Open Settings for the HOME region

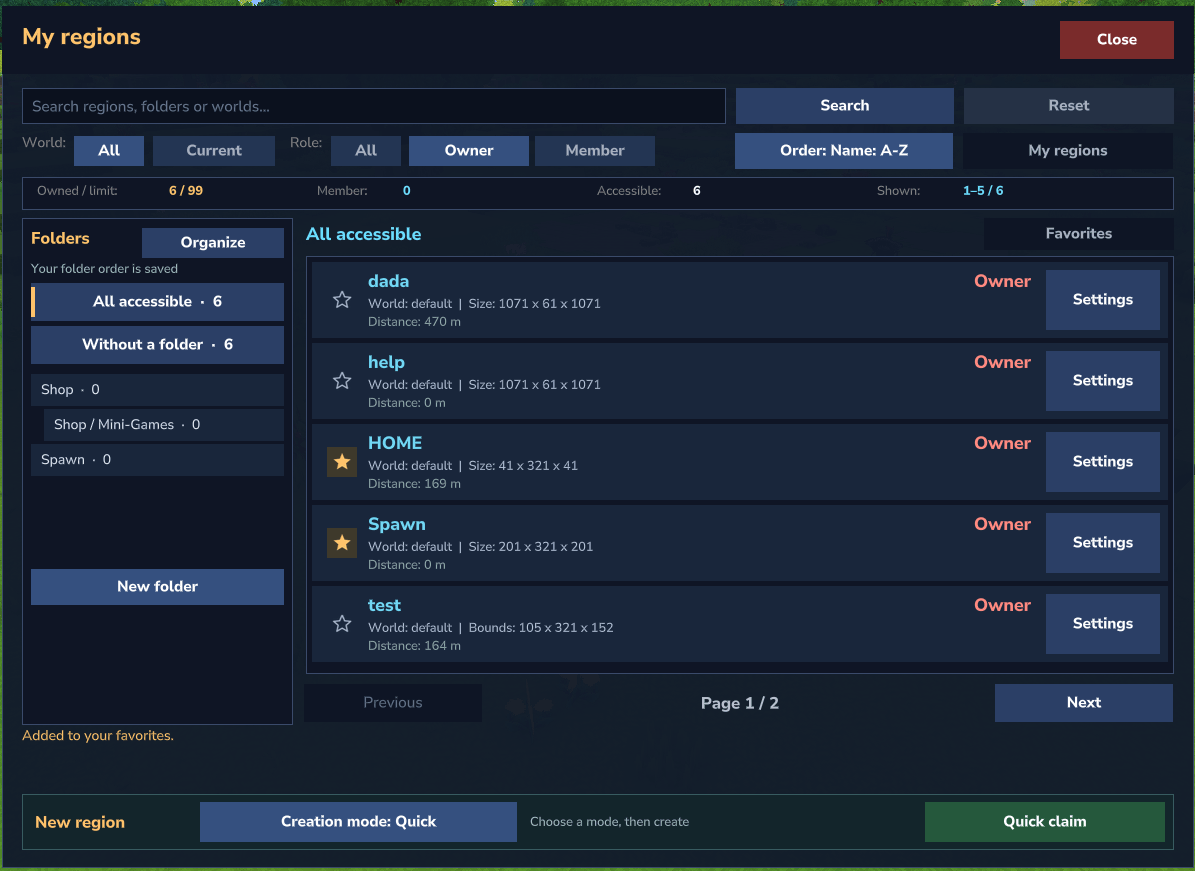click(1103, 462)
